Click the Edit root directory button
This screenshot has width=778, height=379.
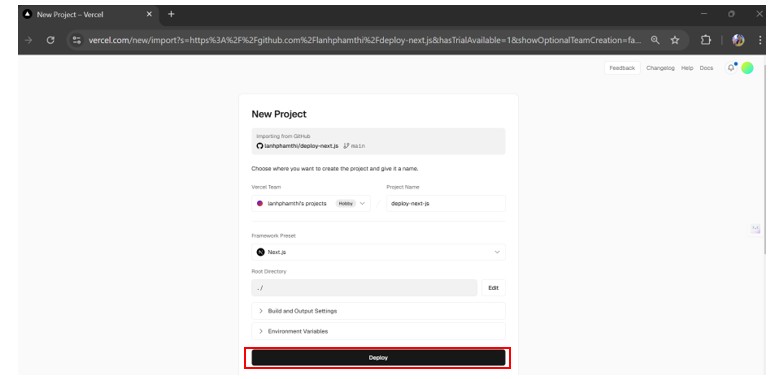[493, 288]
